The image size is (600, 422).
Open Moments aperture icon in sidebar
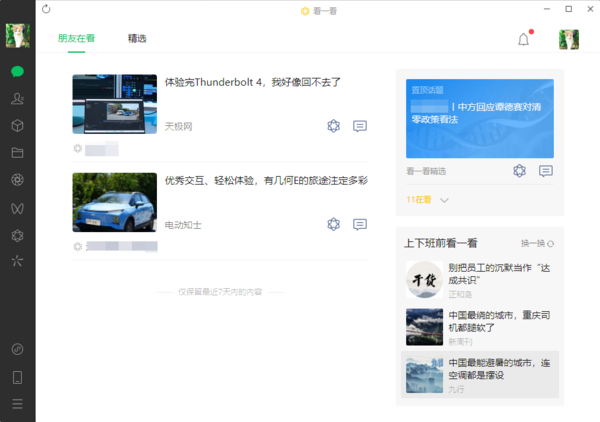(17, 180)
